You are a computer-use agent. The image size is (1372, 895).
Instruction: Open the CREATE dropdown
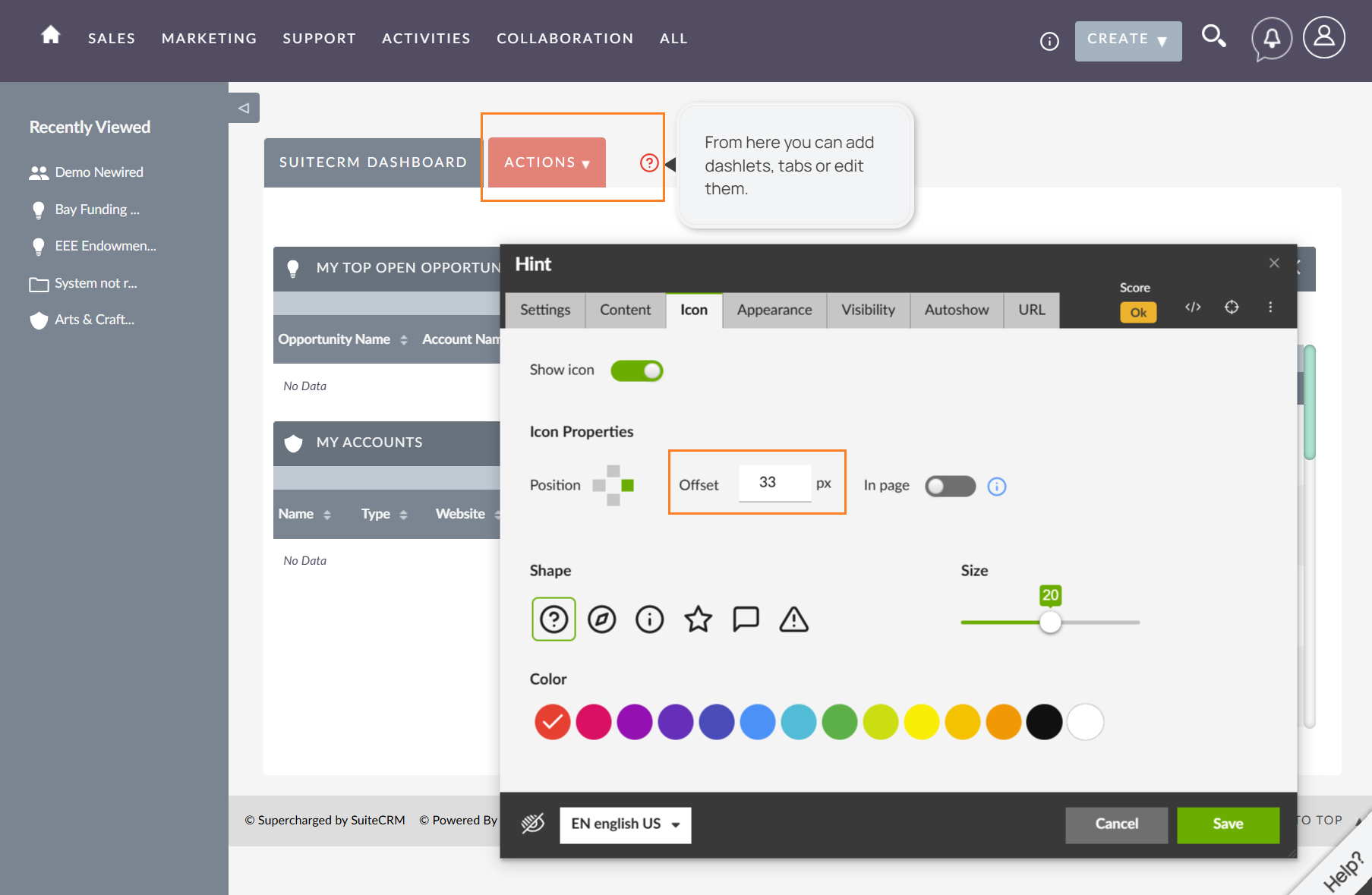1128,41
